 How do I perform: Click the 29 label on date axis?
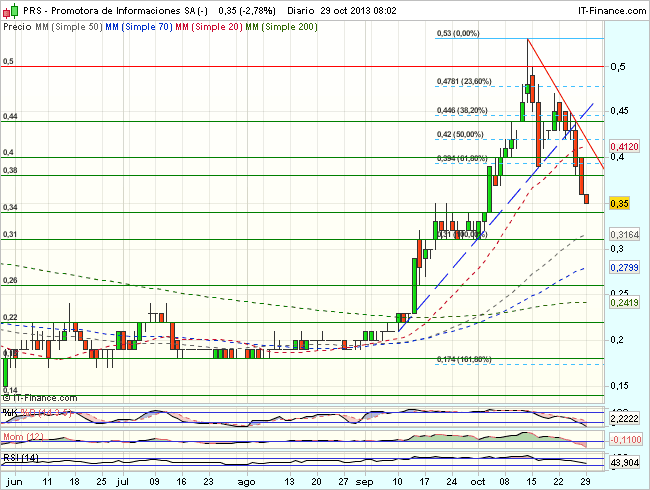point(585,482)
